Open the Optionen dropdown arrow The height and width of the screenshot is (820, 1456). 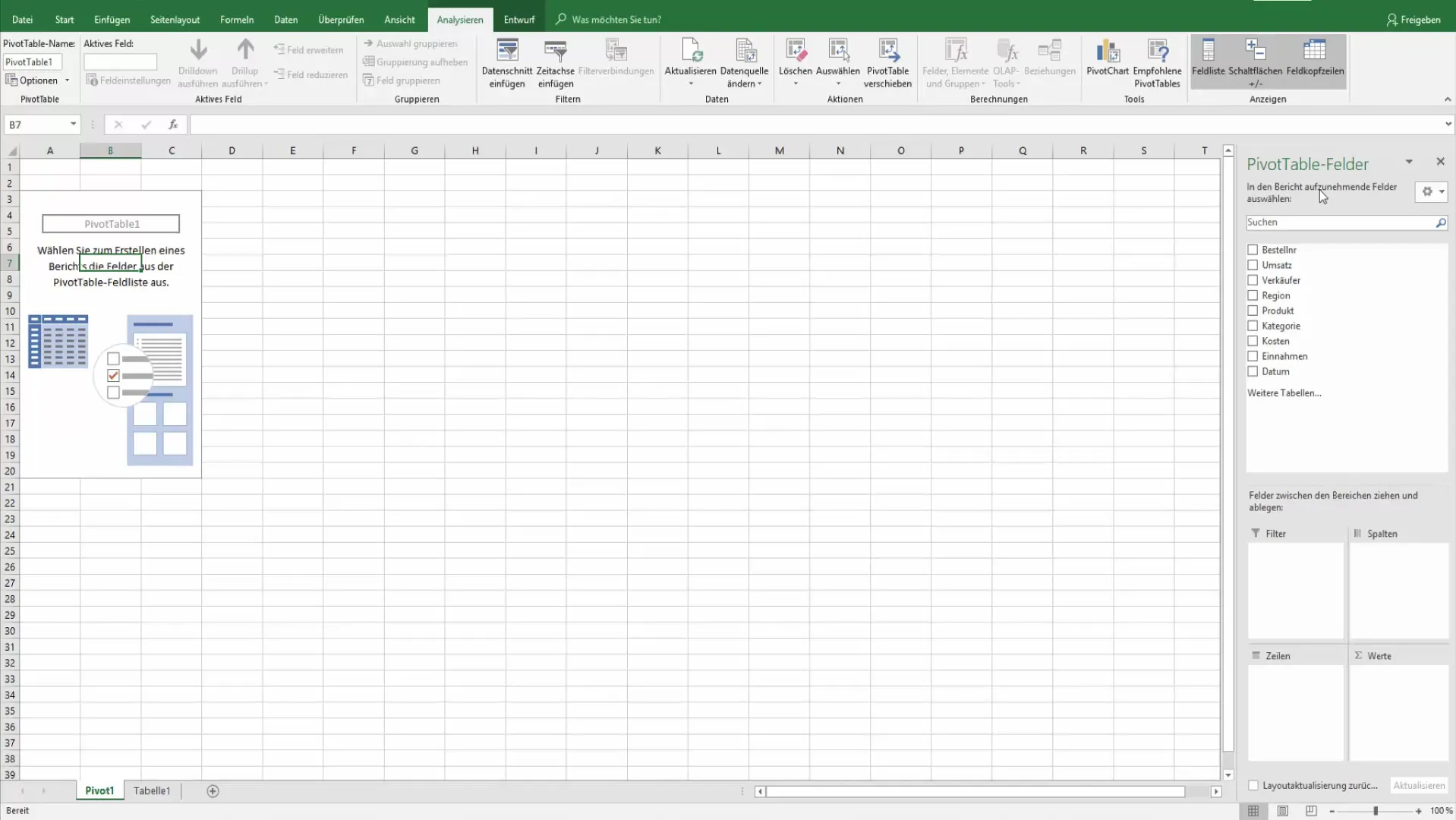click(x=67, y=80)
